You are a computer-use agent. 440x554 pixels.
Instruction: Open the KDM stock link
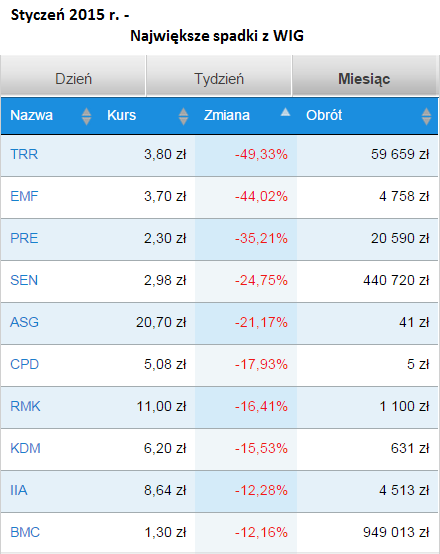pyautogui.click(x=25, y=449)
